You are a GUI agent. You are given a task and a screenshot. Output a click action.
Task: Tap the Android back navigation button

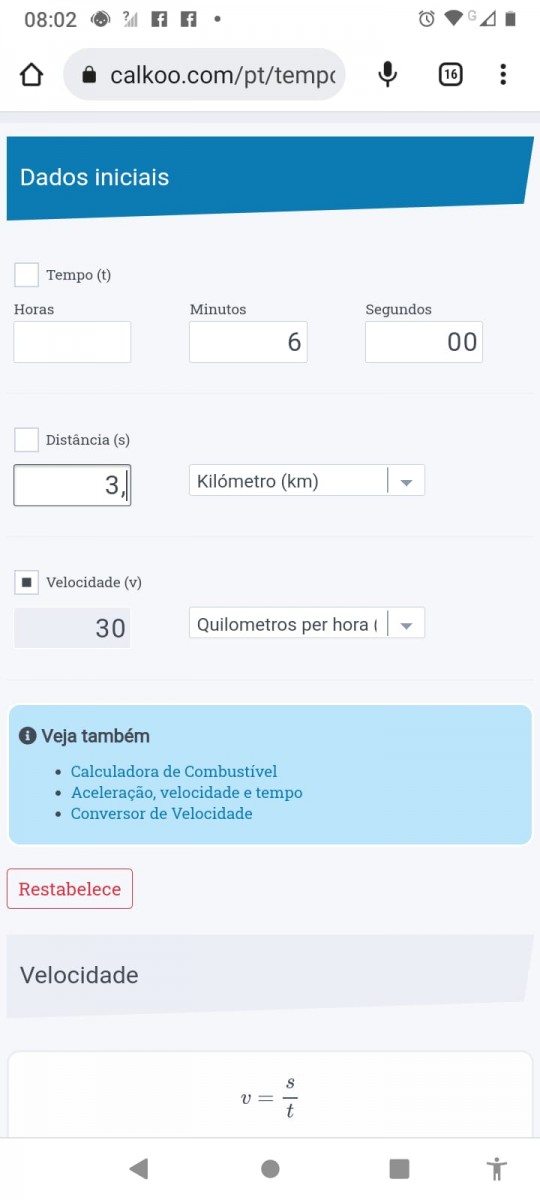pyautogui.click(x=139, y=1168)
